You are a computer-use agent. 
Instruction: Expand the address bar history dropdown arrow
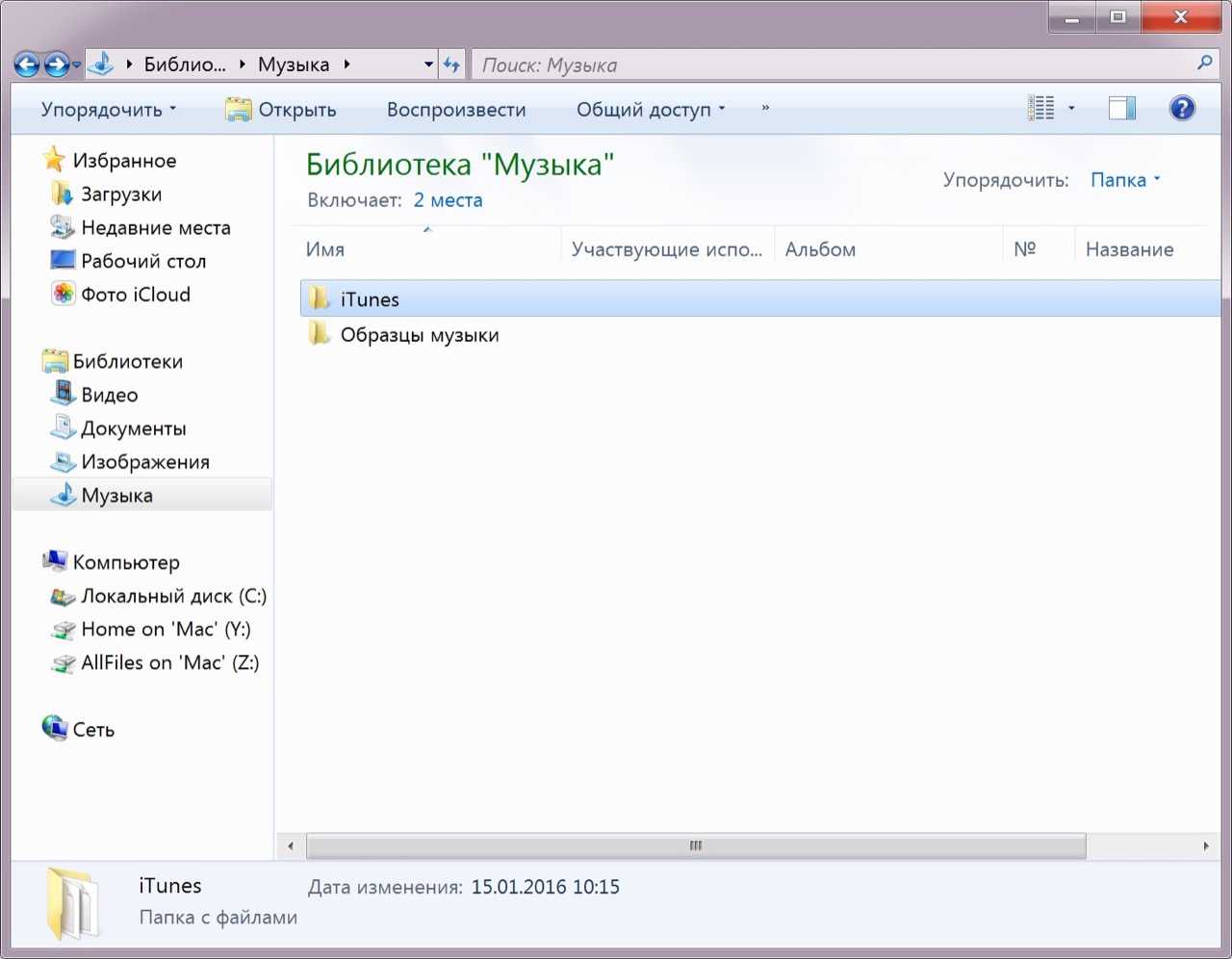tap(428, 65)
